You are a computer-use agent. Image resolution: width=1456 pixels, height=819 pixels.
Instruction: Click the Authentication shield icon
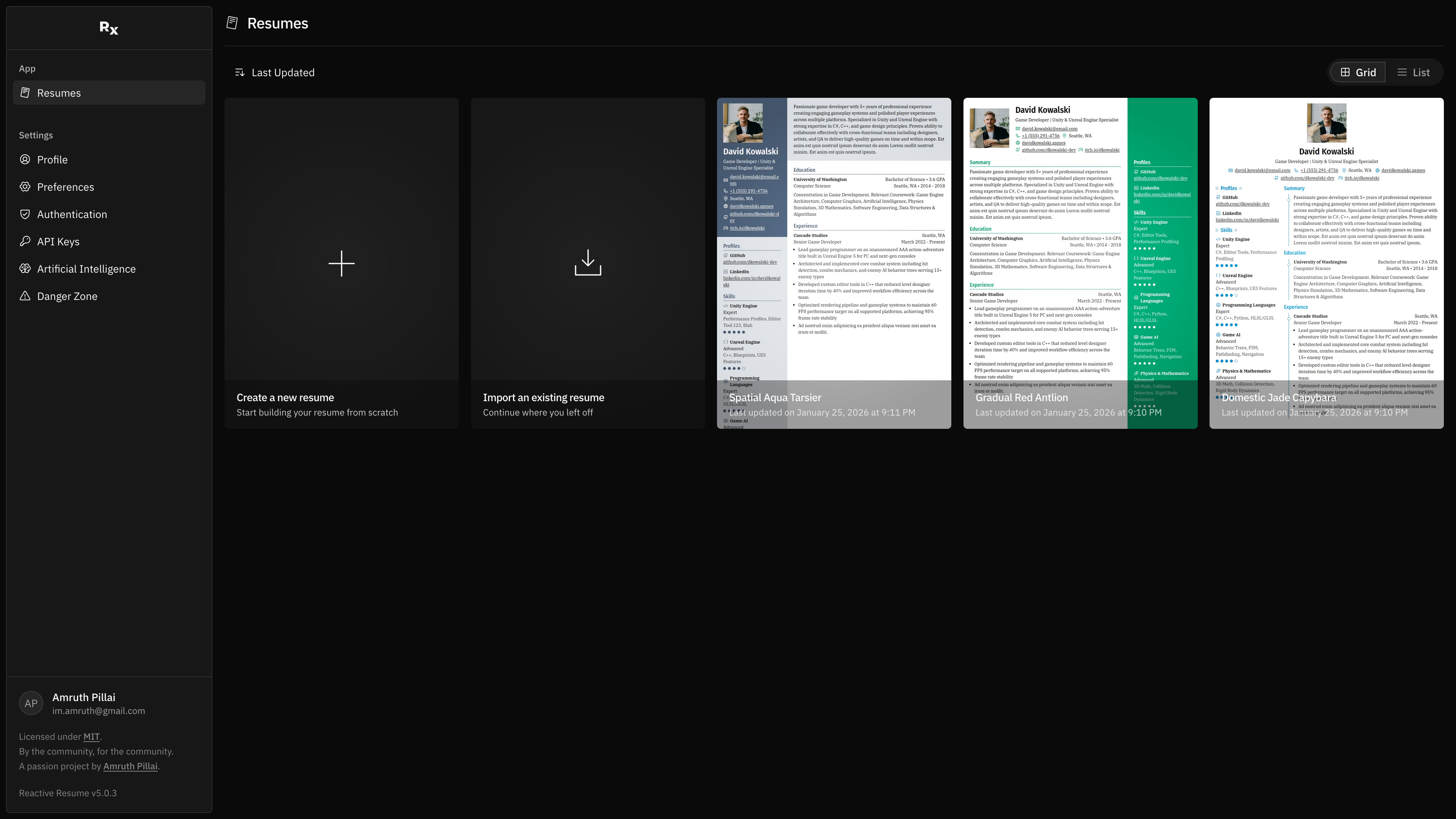click(x=25, y=213)
